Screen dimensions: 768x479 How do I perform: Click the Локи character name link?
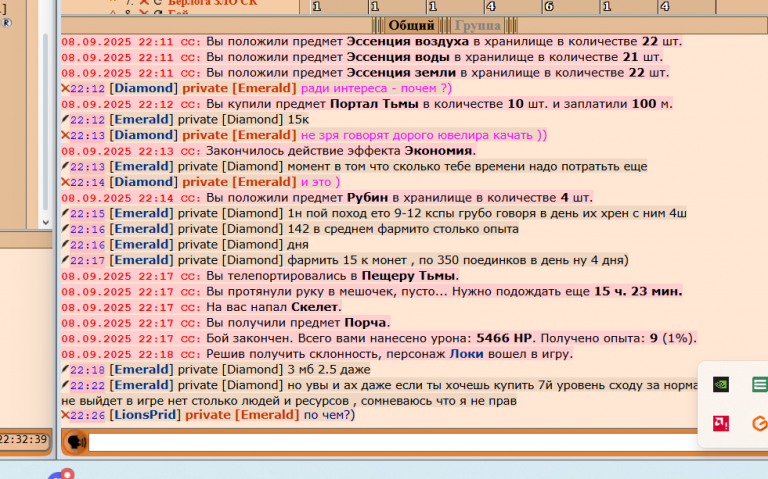pyautogui.click(x=467, y=354)
